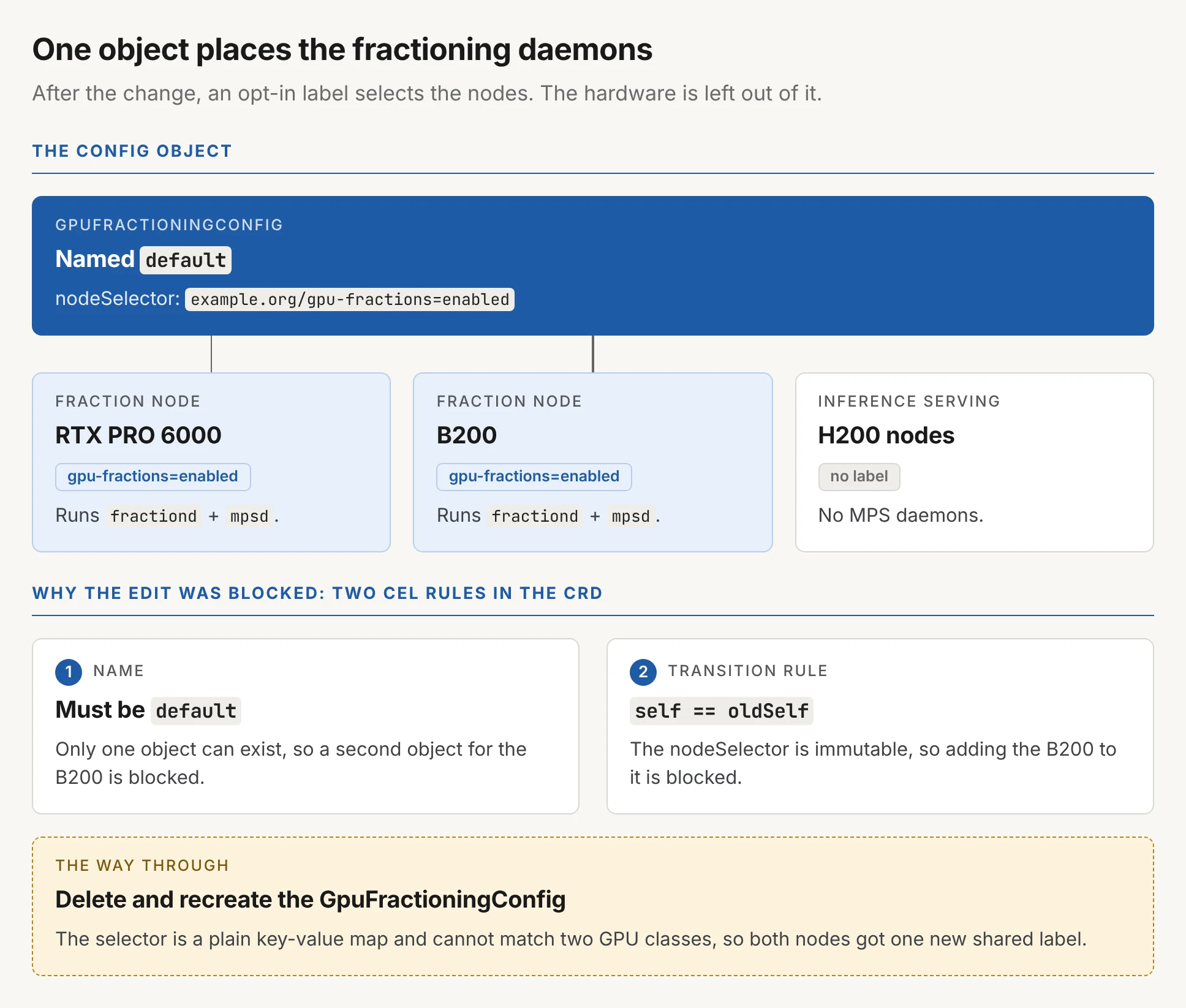Click the "Must be" heading text
Image resolution: width=1186 pixels, height=1008 pixels.
tap(100, 710)
